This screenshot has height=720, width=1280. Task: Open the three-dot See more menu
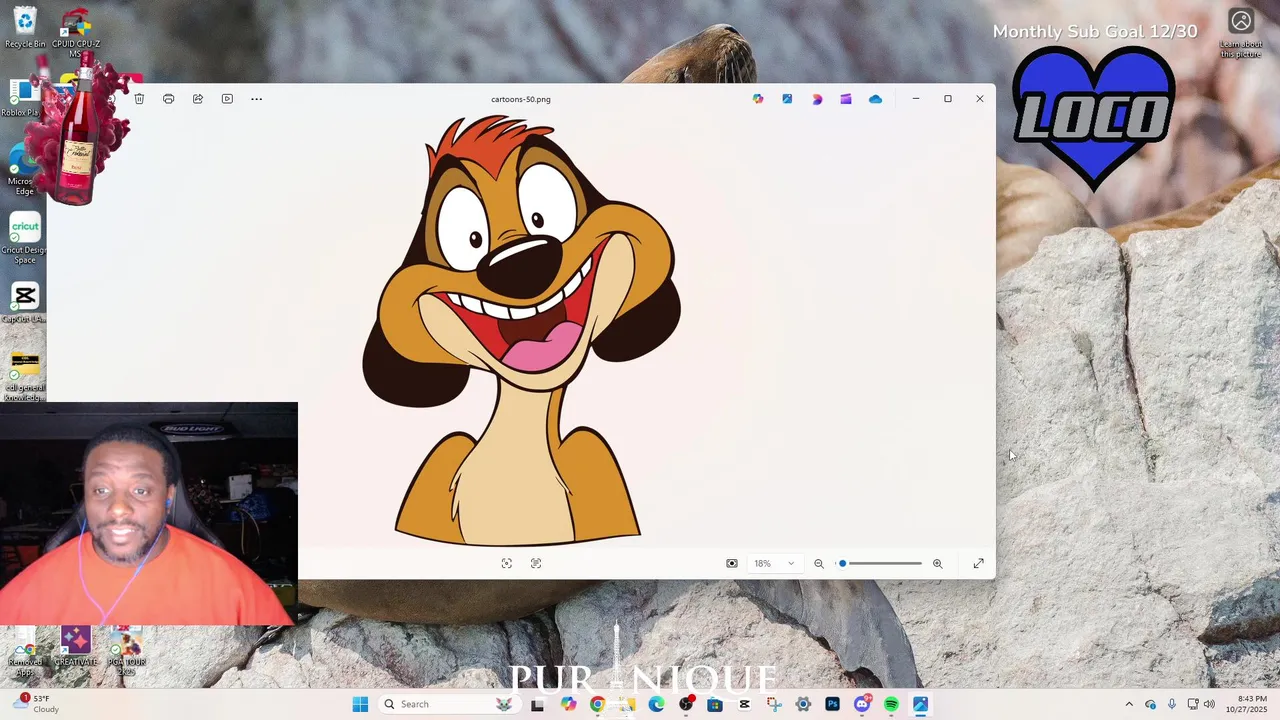[256, 99]
